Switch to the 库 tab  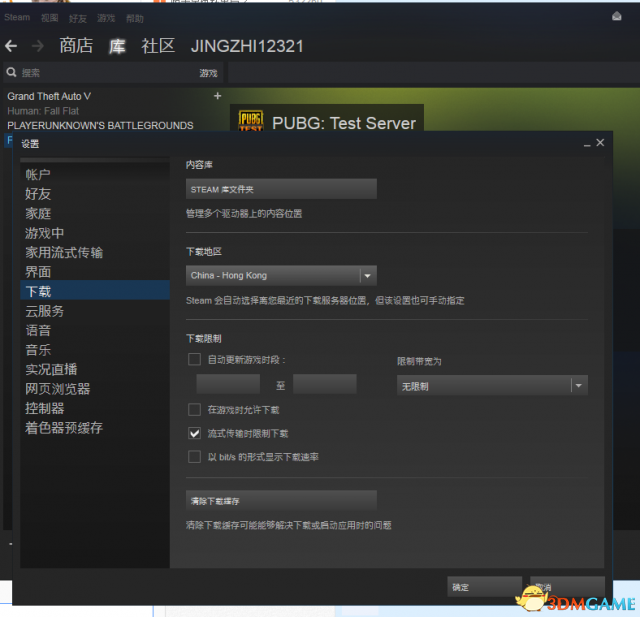point(117,46)
